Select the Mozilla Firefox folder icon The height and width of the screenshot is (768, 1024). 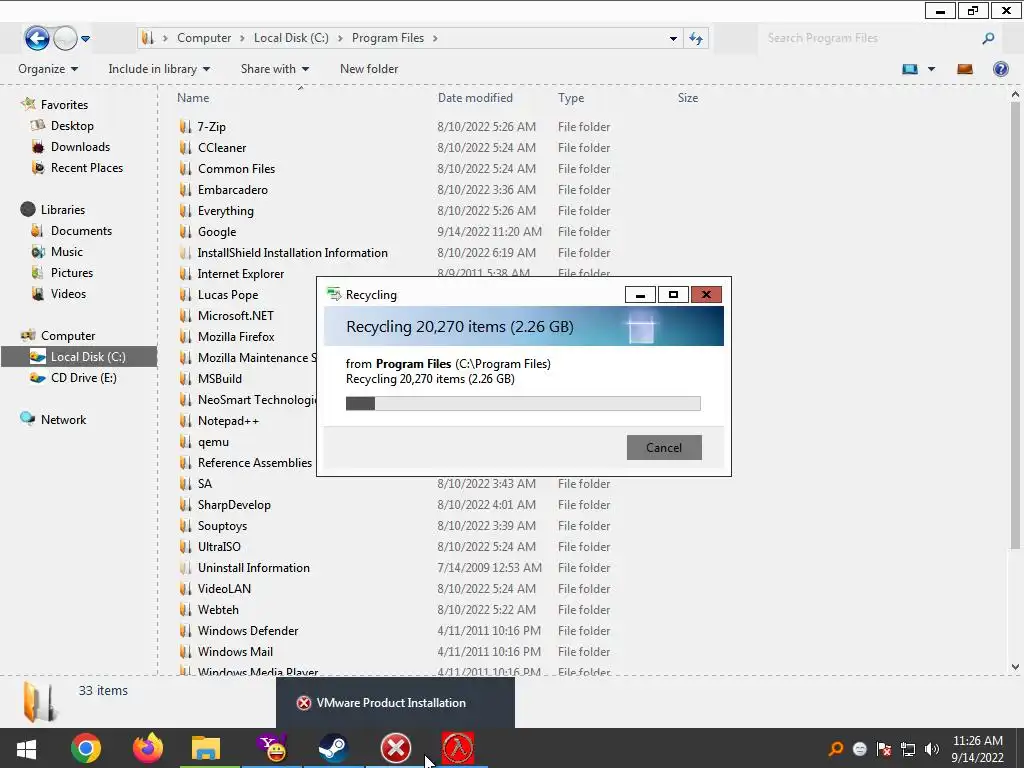point(185,337)
